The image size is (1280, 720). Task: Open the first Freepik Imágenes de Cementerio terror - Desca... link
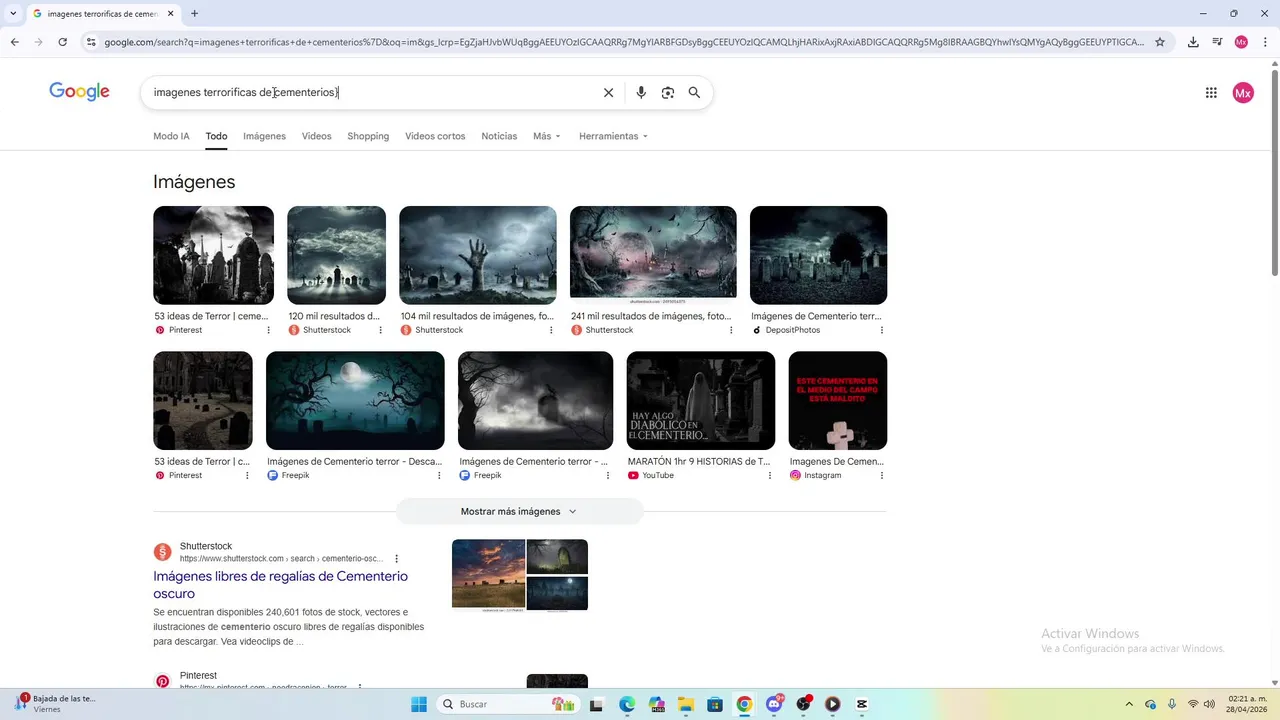coord(354,462)
